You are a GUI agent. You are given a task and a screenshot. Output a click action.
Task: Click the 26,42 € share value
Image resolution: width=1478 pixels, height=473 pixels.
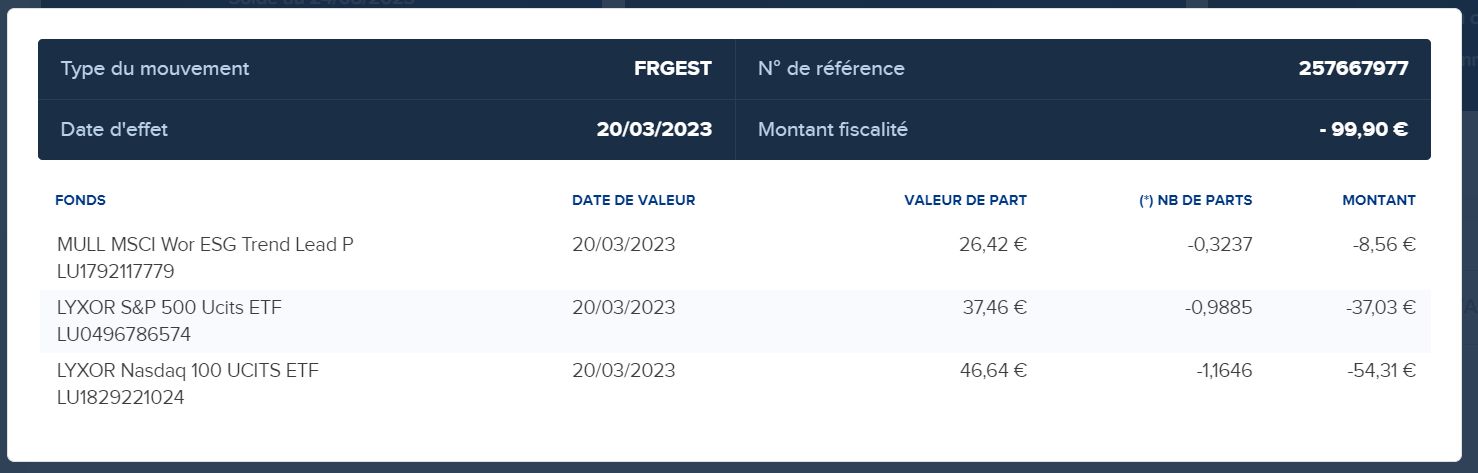click(x=994, y=245)
